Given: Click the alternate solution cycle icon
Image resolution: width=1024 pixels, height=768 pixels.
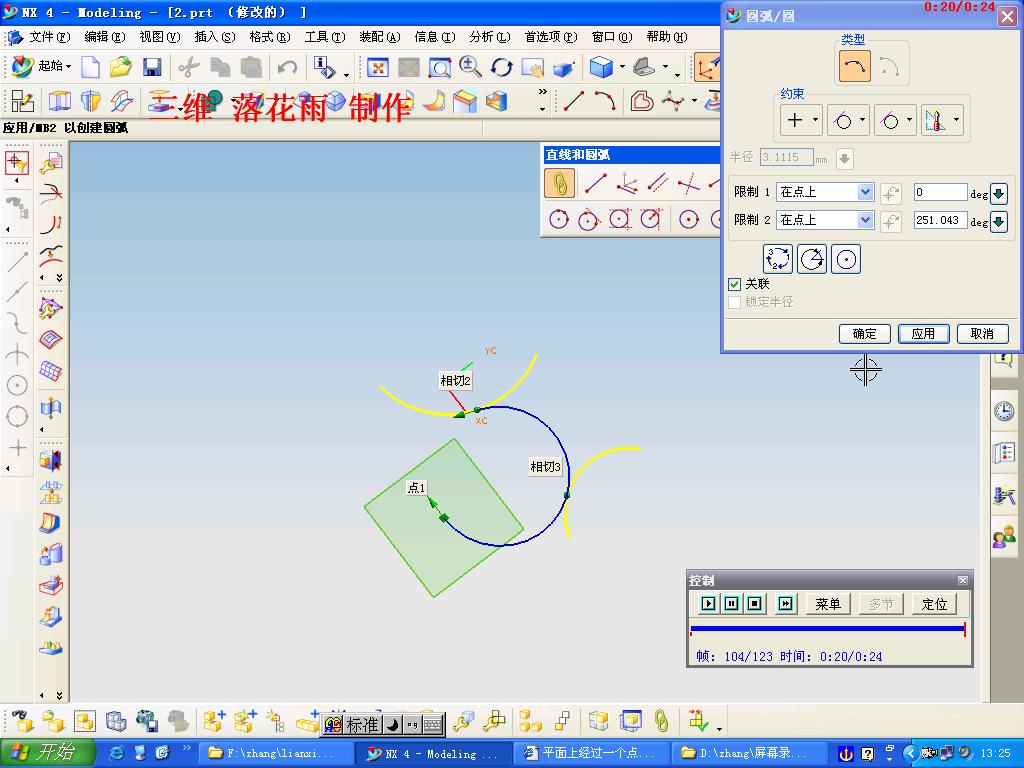Looking at the screenshot, I should click(778, 259).
